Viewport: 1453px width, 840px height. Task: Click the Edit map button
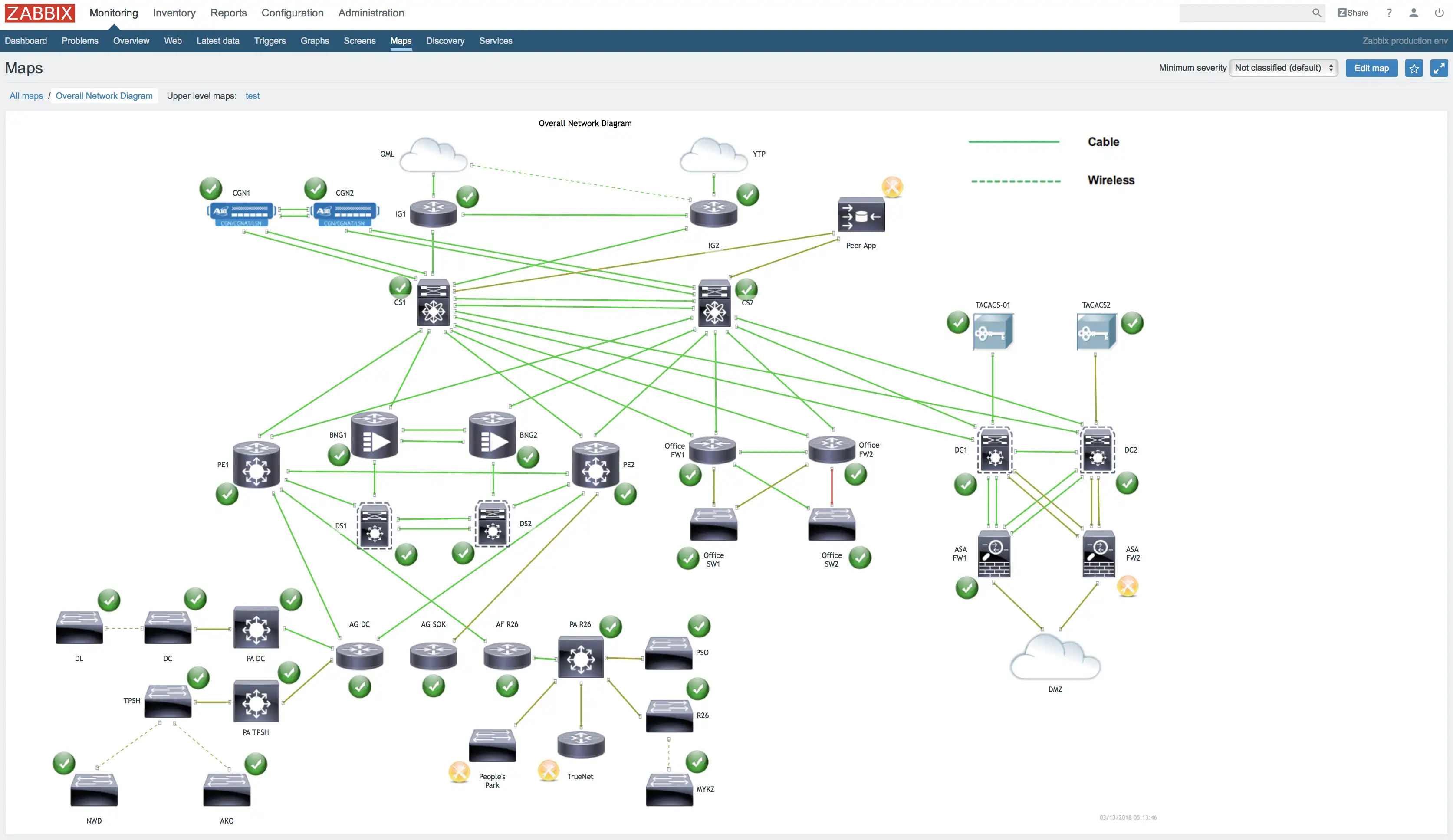click(1371, 67)
